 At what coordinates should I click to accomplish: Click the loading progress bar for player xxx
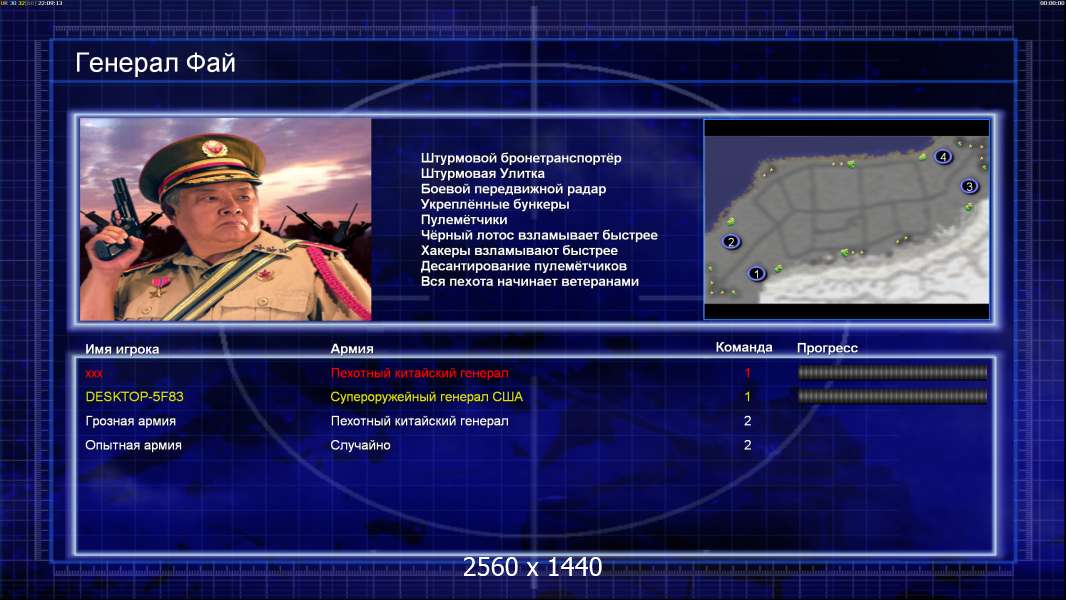click(892, 372)
